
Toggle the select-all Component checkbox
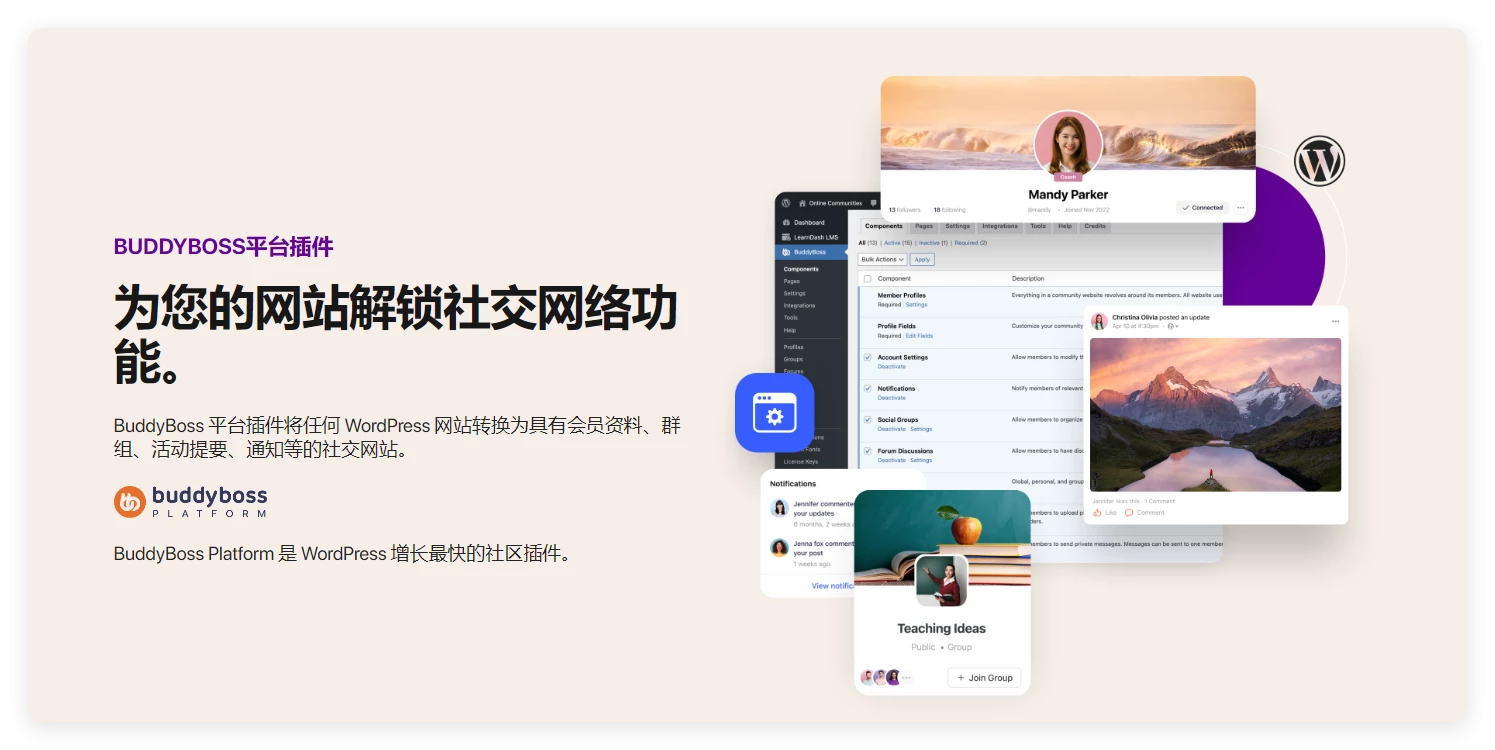[x=867, y=278]
